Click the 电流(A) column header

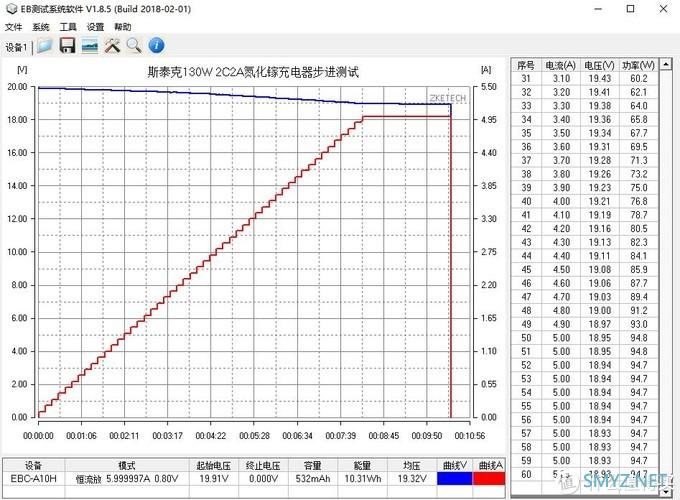(x=560, y=65)
